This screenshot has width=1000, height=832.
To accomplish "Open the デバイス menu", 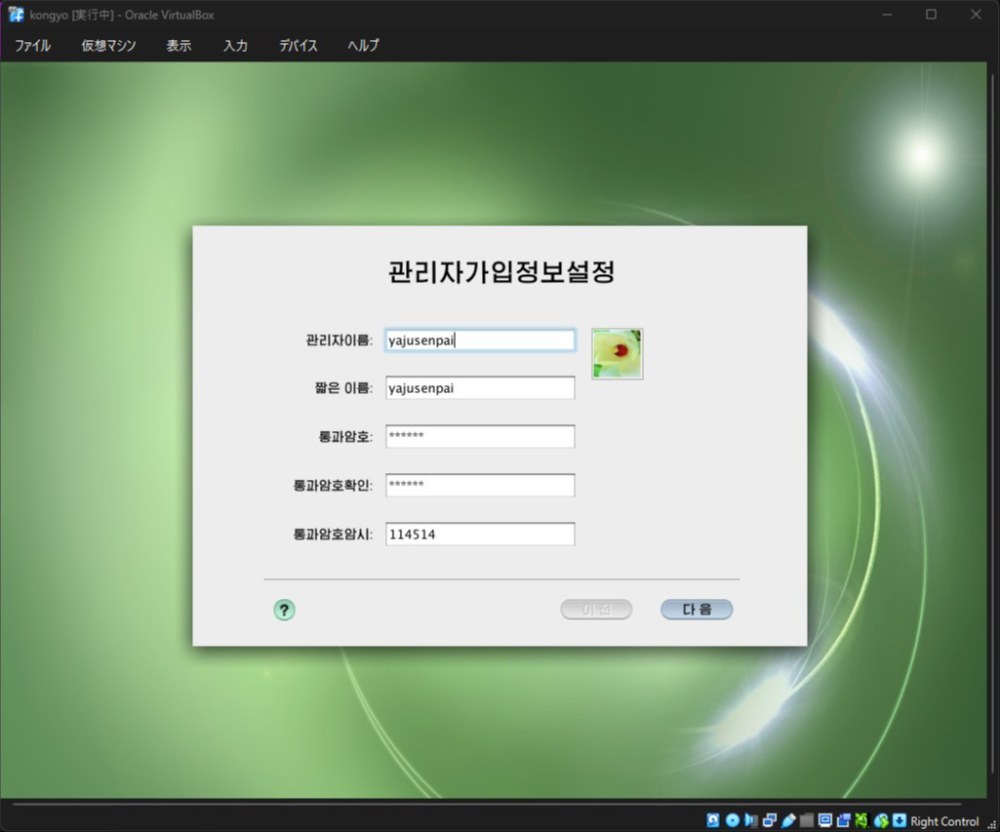I will pos(298,45).
